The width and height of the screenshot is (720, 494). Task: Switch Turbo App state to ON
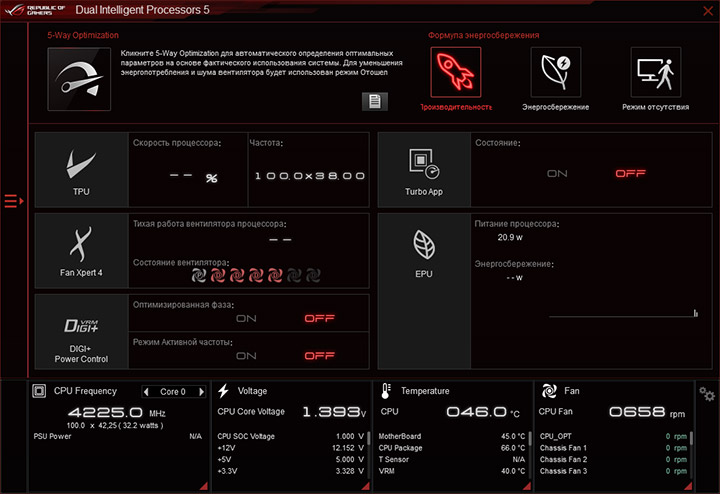pyautogui.click(x=557, y=174)
